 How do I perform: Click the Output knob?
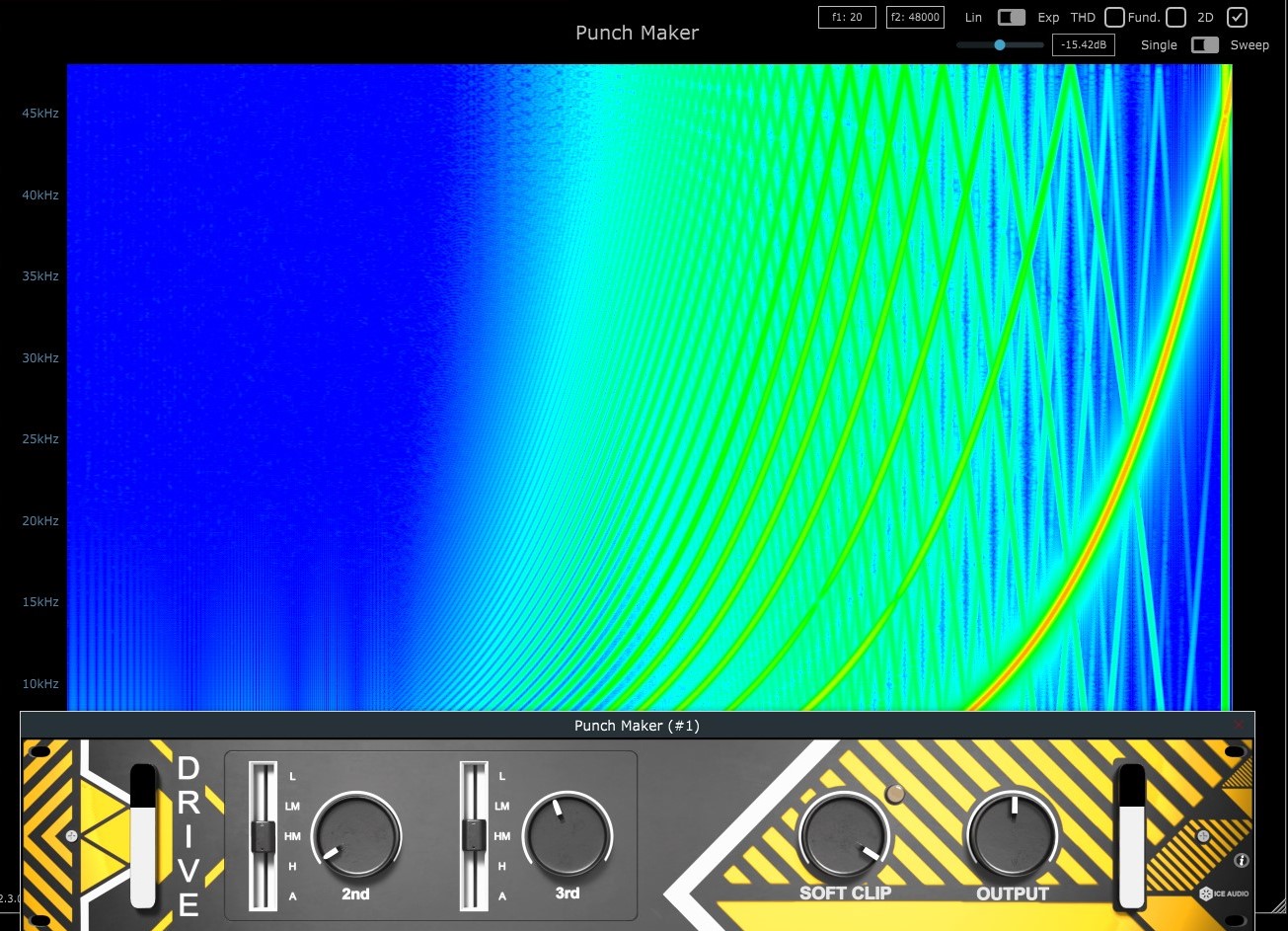(x=1013, y=836)
